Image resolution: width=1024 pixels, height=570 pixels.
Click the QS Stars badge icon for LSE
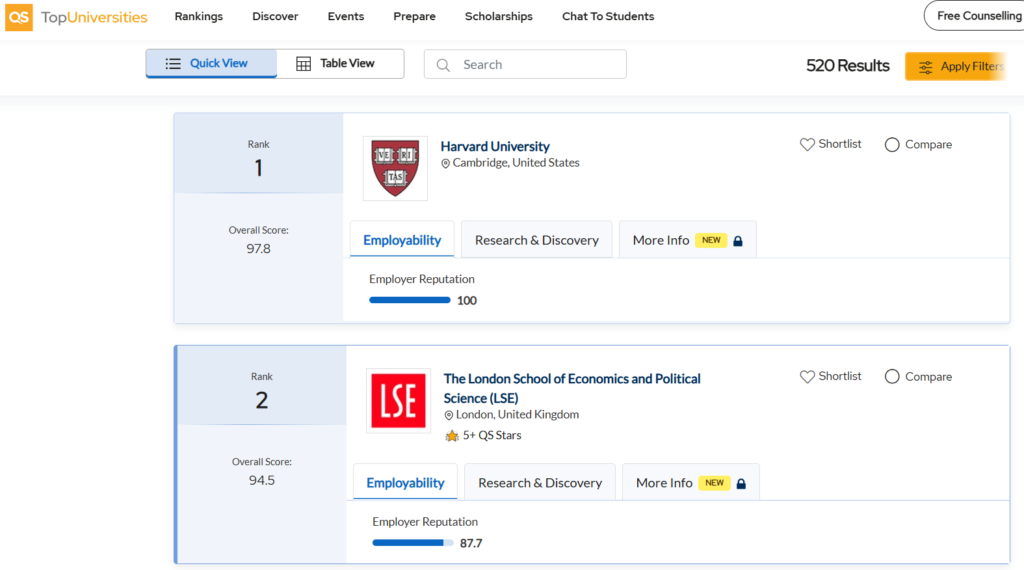click(x=452, y=436)
